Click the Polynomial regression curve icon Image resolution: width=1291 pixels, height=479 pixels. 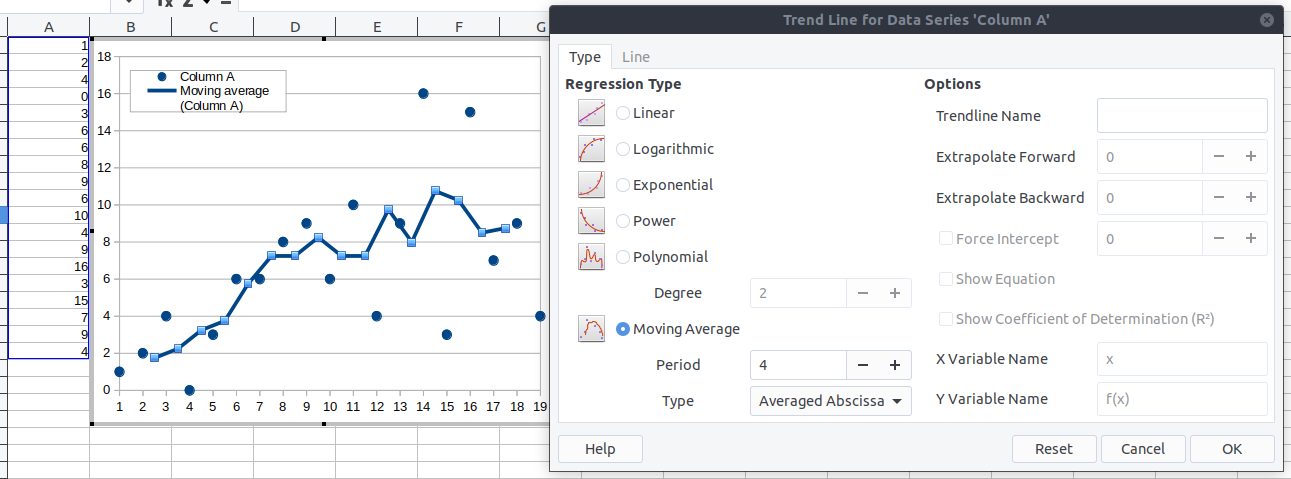pos(592,257)
